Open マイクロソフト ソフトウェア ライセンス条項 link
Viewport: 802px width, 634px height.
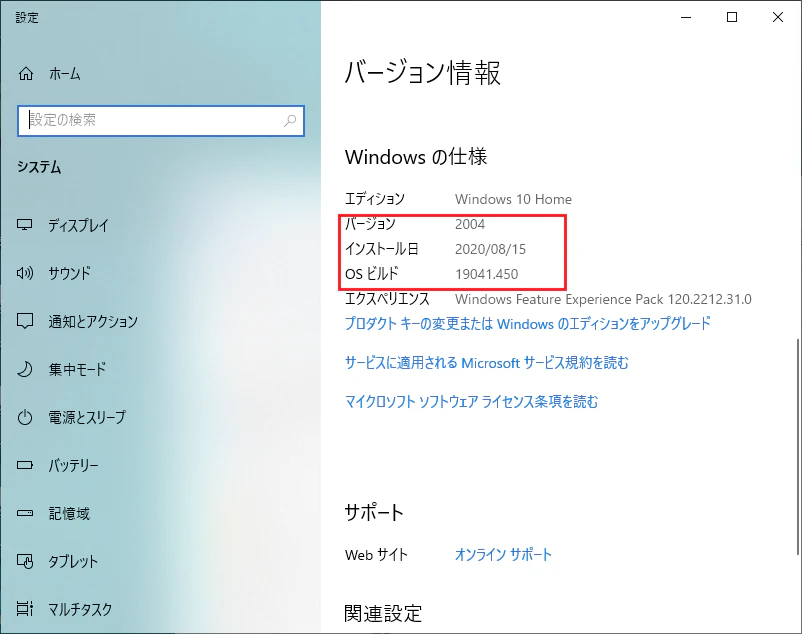pos(471,402)
